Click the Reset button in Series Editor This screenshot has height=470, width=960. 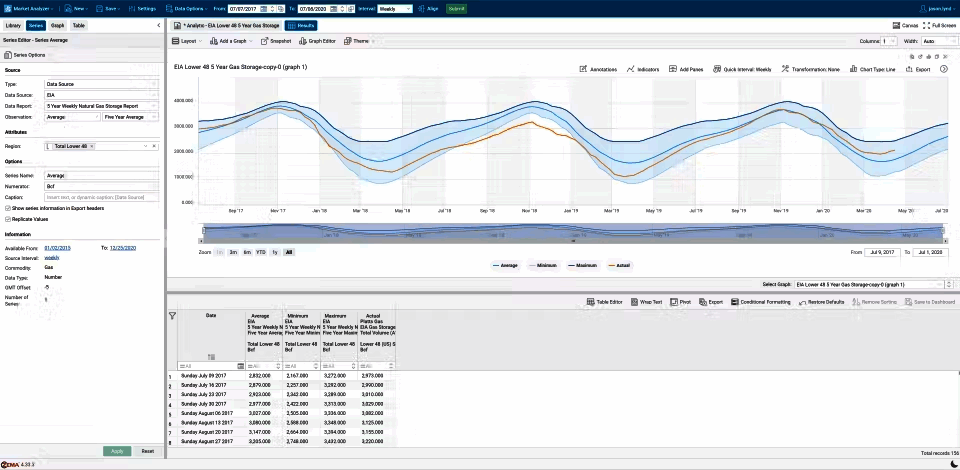point(147,451)
